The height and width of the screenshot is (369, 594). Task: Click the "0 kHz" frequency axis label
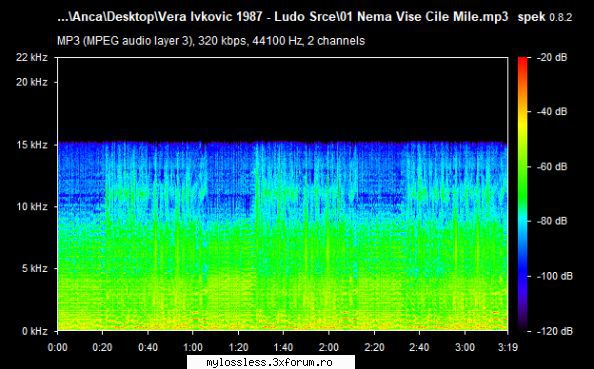[x=34, y=331]
